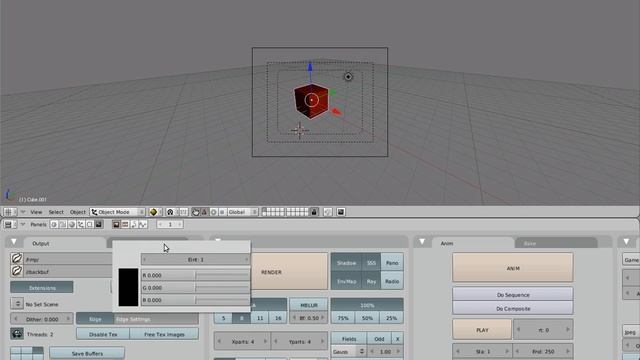Select the rotate manipulator circle icon
This screenshot has height=360, width=640.
[x=213, y=212]
